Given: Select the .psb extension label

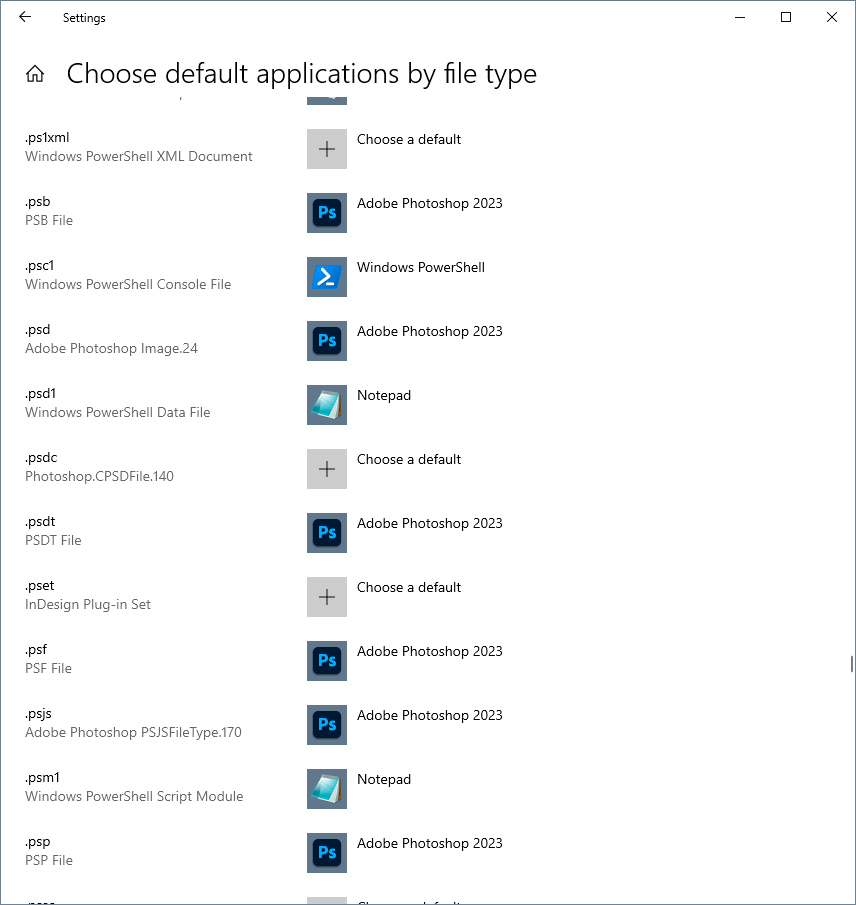Looking at the screenshot, I should pyautogui.click(x=38, y=202).
